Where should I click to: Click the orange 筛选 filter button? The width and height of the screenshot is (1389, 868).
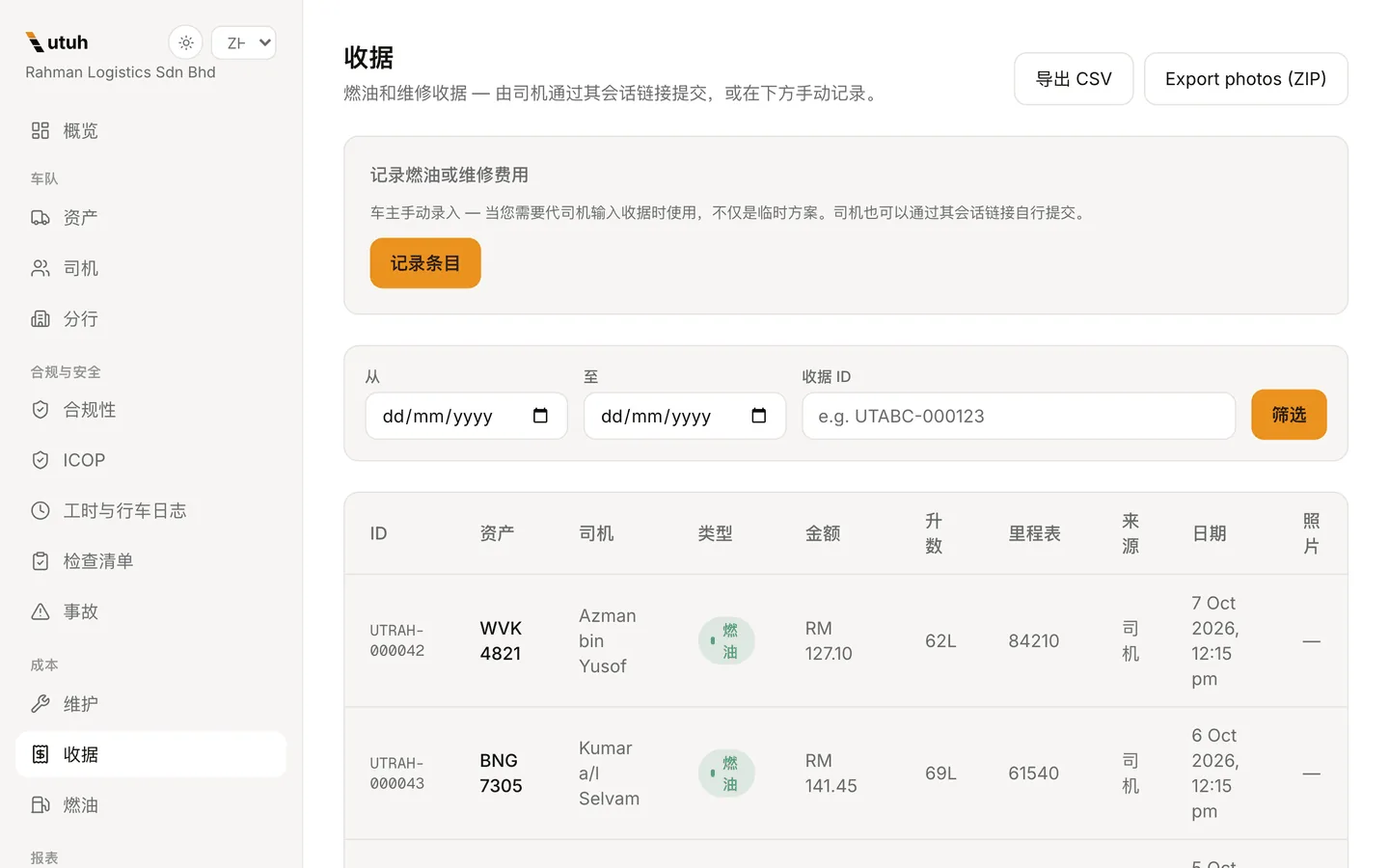coord(1289,415)
